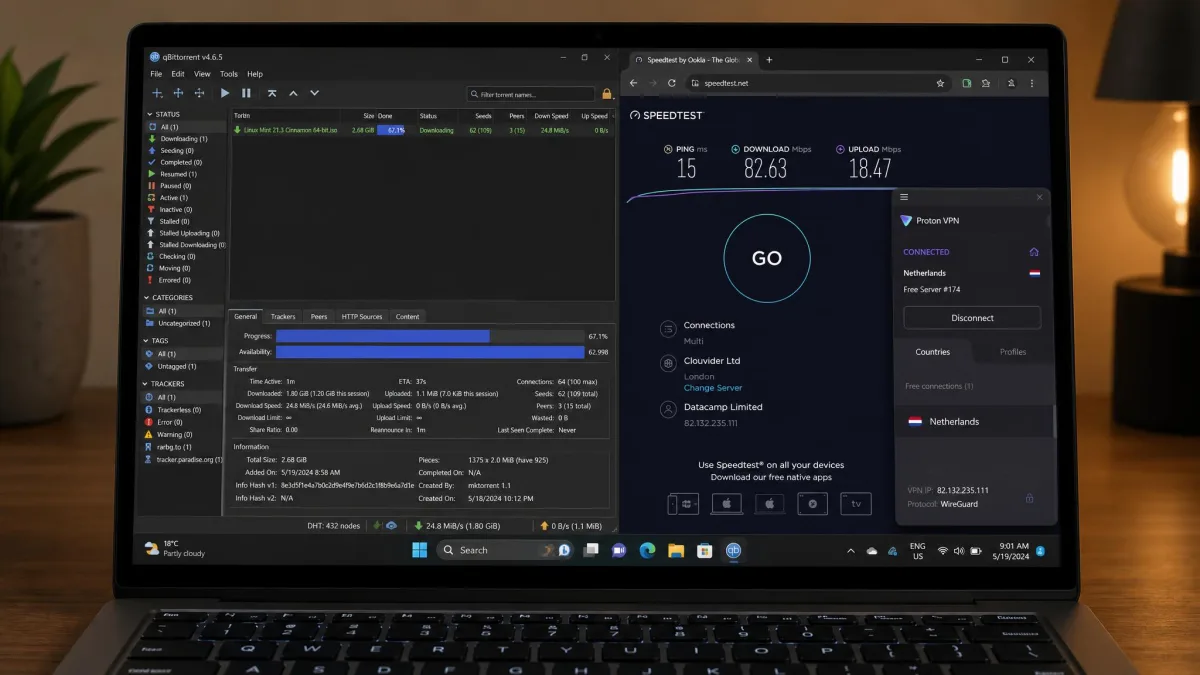Disconnect from Proton VPN

[x=972, y=318]
